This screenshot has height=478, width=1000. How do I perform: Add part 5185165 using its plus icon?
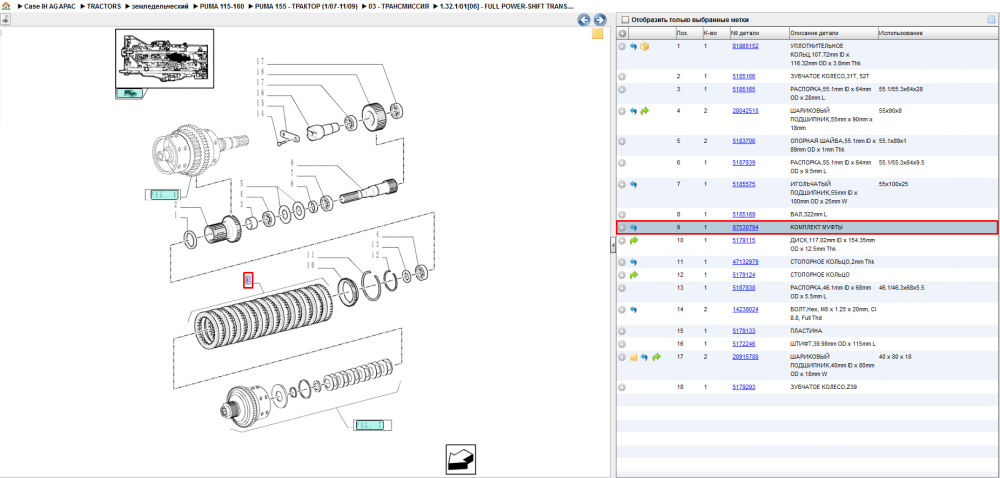(622, 89)
